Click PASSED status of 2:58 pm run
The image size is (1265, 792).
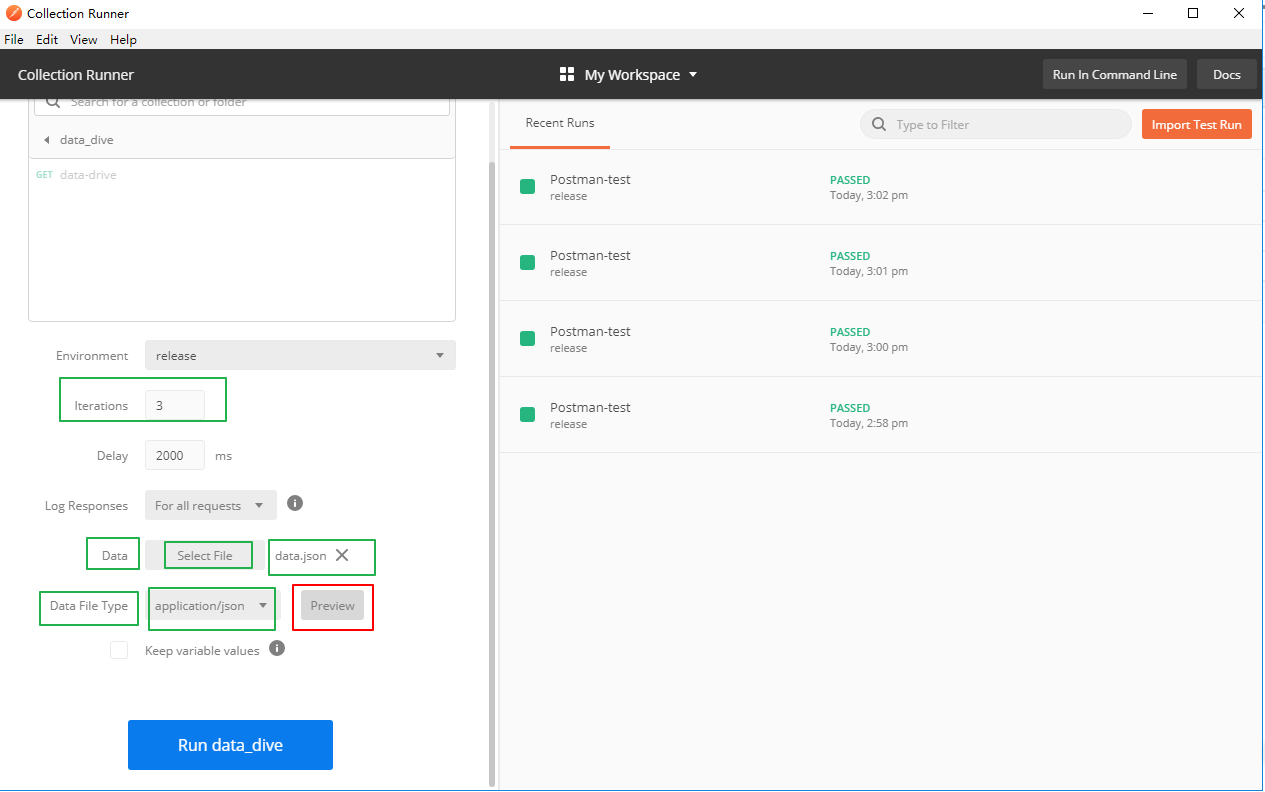850,408
